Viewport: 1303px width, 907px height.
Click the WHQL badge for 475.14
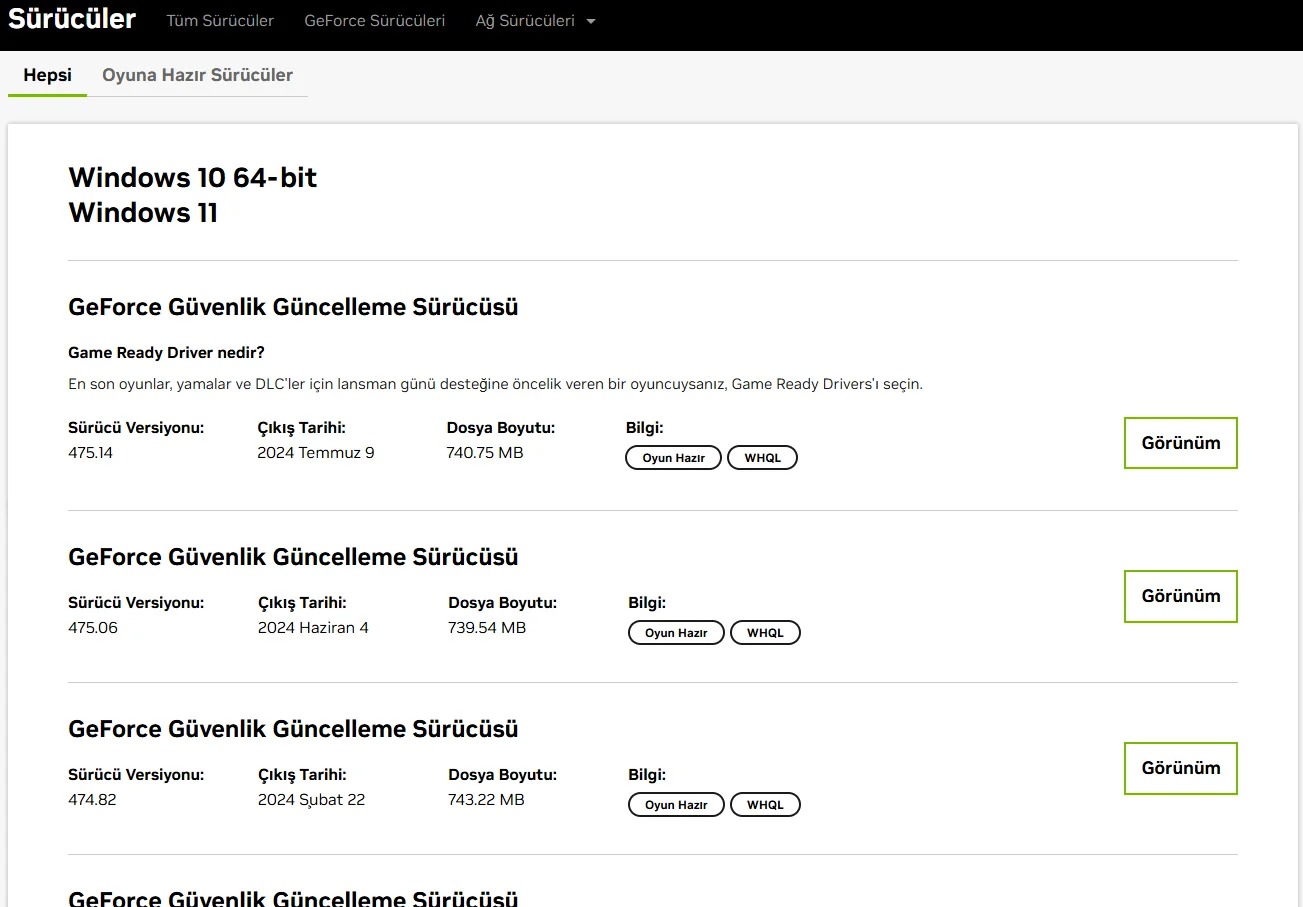(x=762, y=458)
